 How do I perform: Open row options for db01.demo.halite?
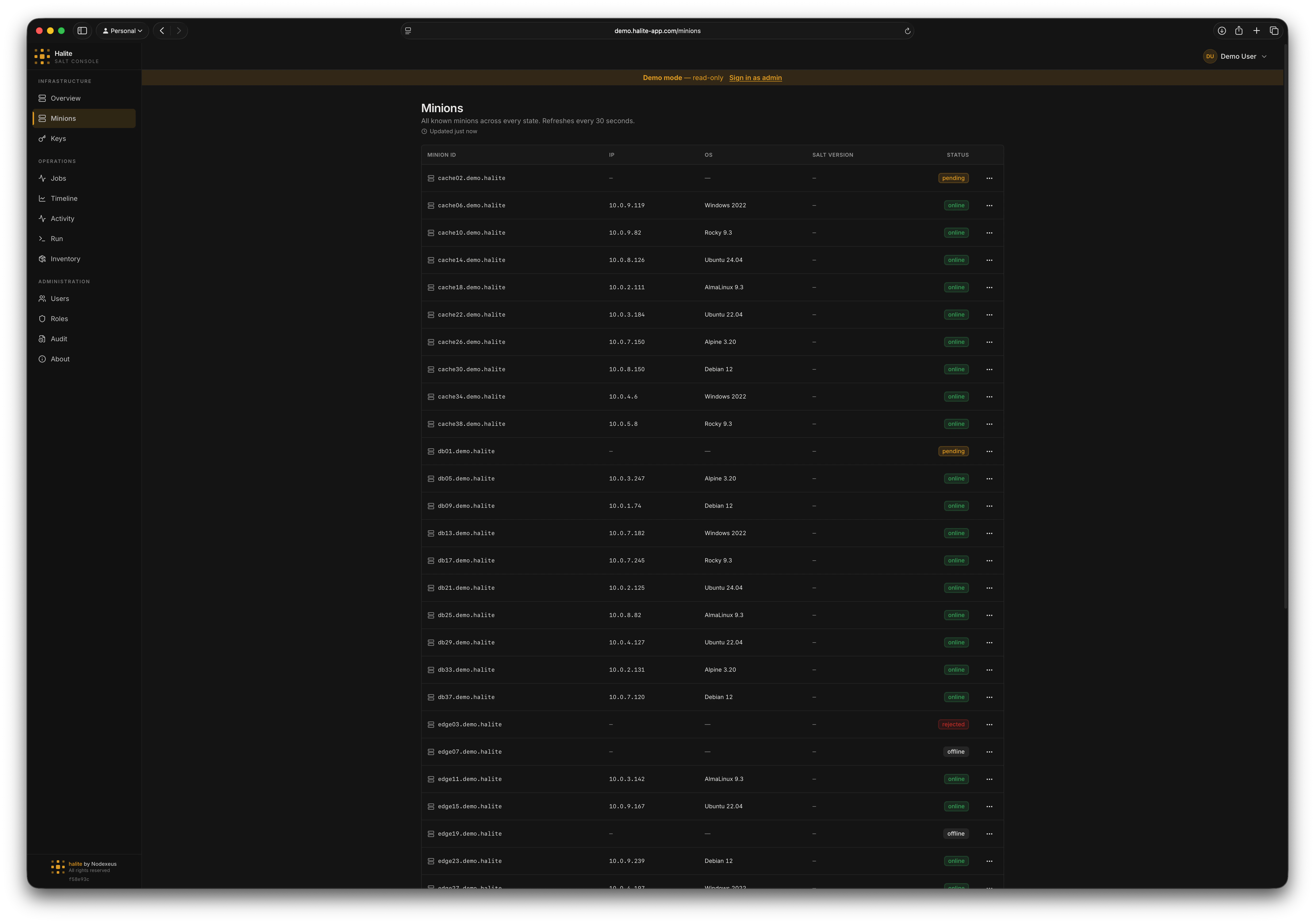pos(989,451)
